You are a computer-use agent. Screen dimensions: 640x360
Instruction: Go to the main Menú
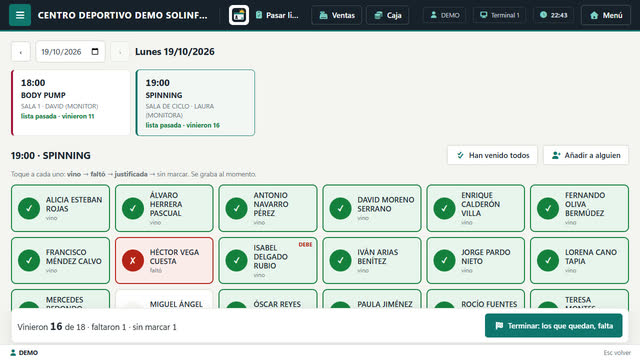[x=606, y=15]
